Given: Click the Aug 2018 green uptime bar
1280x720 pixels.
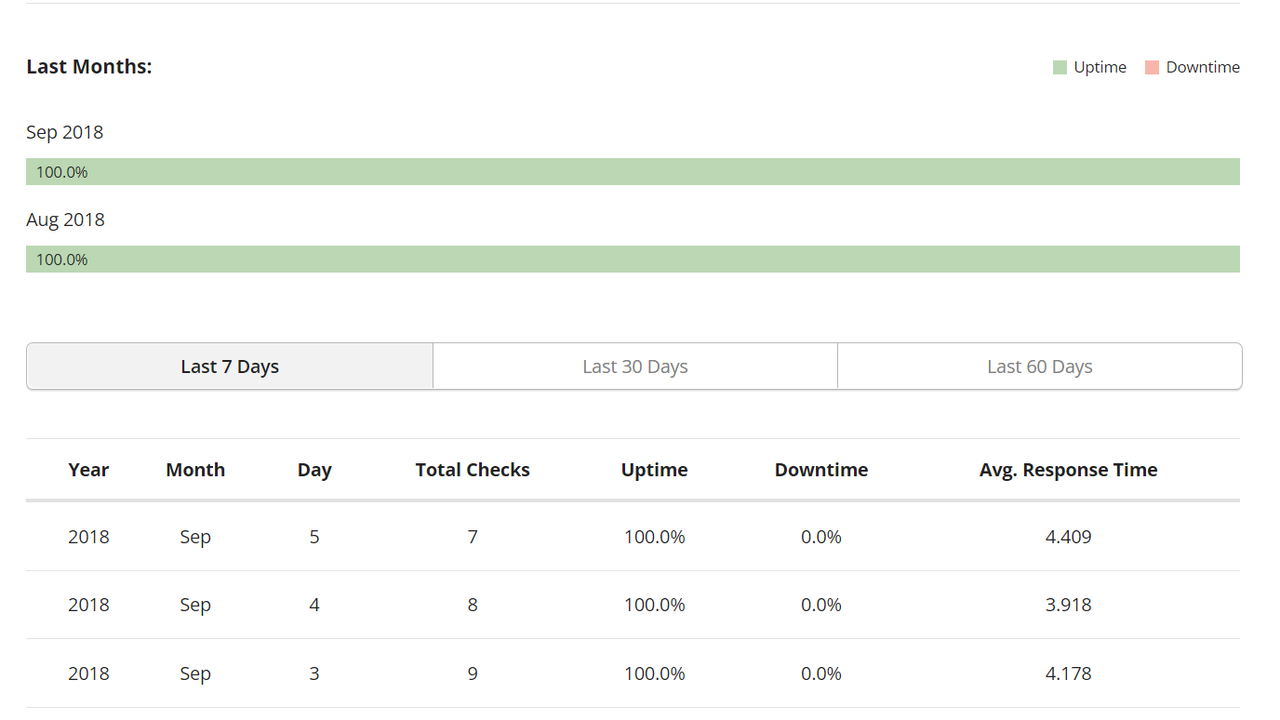Looking at the screenshot, I should (x=632, y=259).
